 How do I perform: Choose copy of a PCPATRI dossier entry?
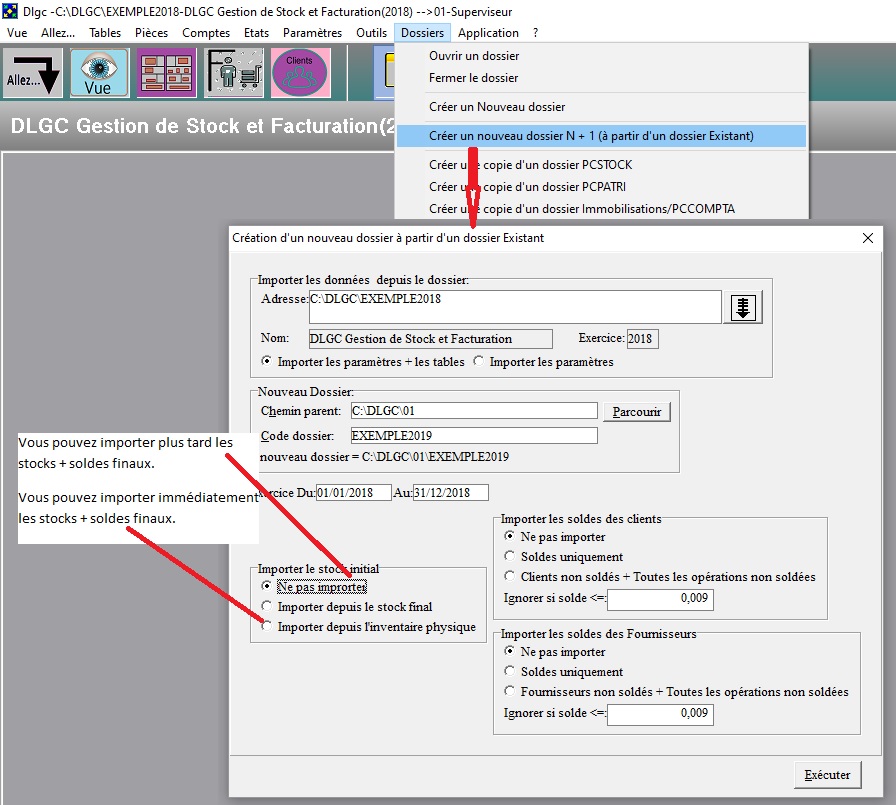point(601,187)
